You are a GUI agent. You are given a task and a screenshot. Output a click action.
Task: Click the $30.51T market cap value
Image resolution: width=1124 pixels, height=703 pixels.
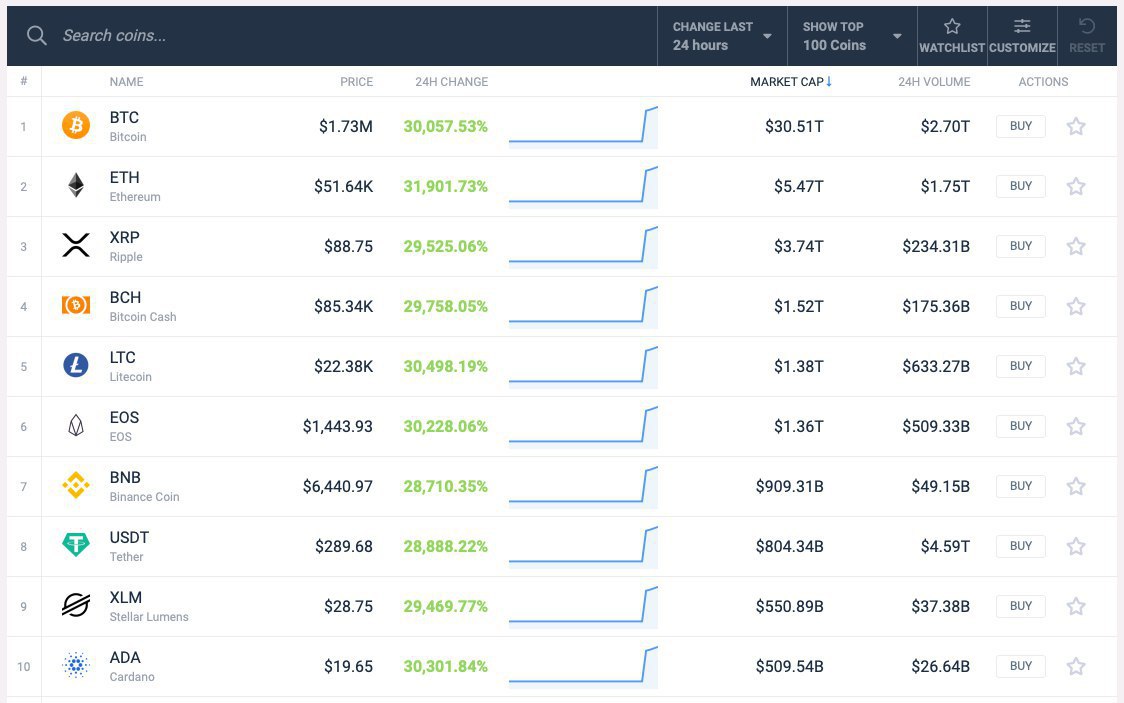tap(794, 127)
